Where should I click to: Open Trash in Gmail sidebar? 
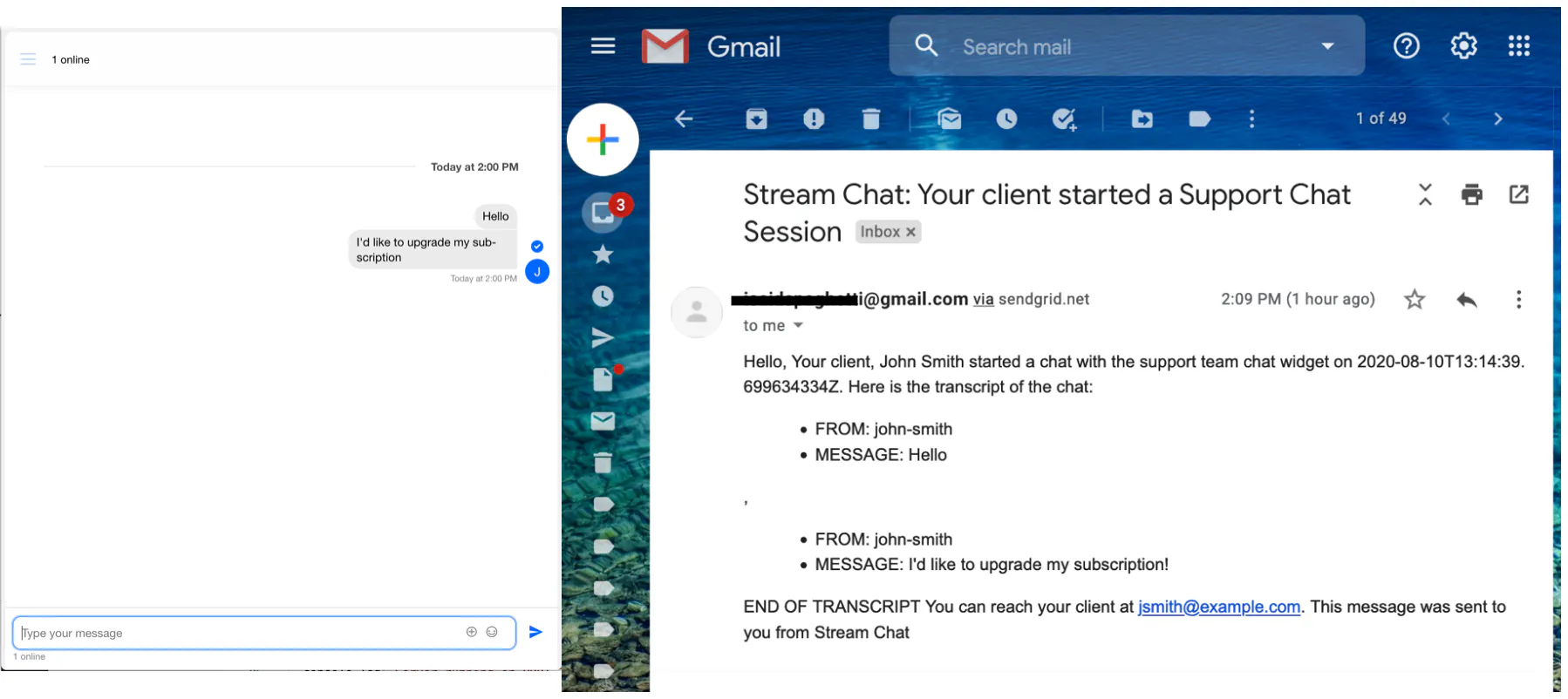pos(603,462)
